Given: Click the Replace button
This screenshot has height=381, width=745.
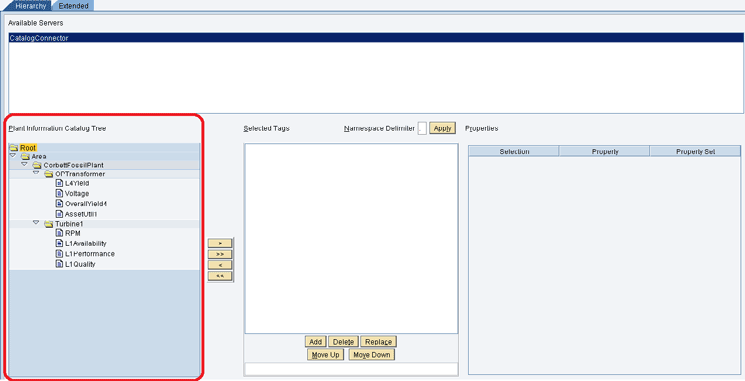Looking at the screenshot, I should (x=378, y=342).
